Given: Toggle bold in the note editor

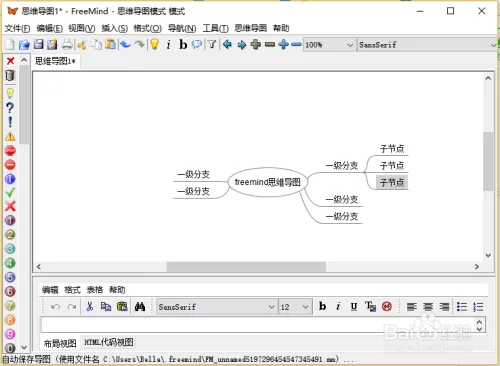Looking at the screenshot, I should click(x=322, y=306).
